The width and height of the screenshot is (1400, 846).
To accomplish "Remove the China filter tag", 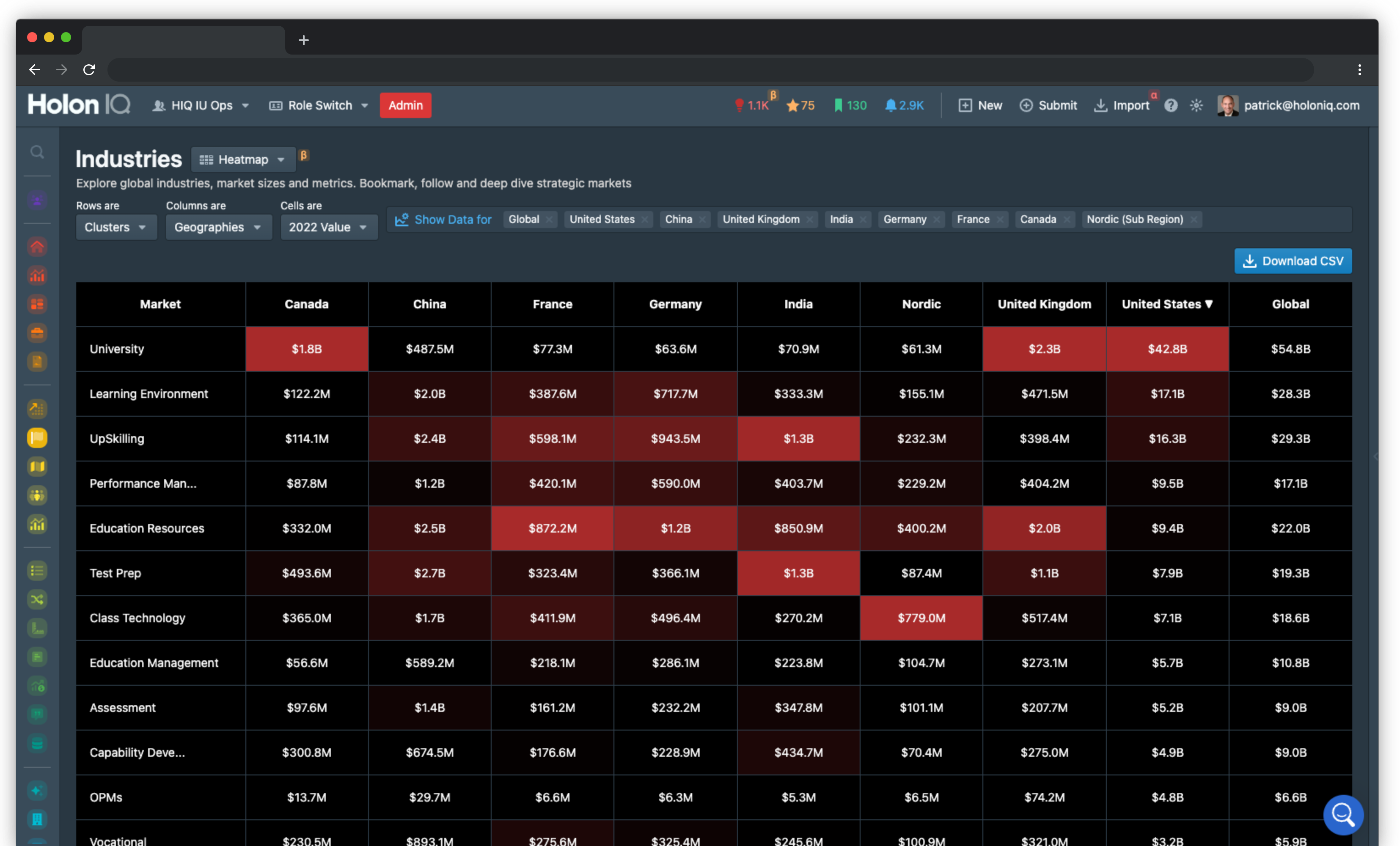I will (x=702, y=220).
